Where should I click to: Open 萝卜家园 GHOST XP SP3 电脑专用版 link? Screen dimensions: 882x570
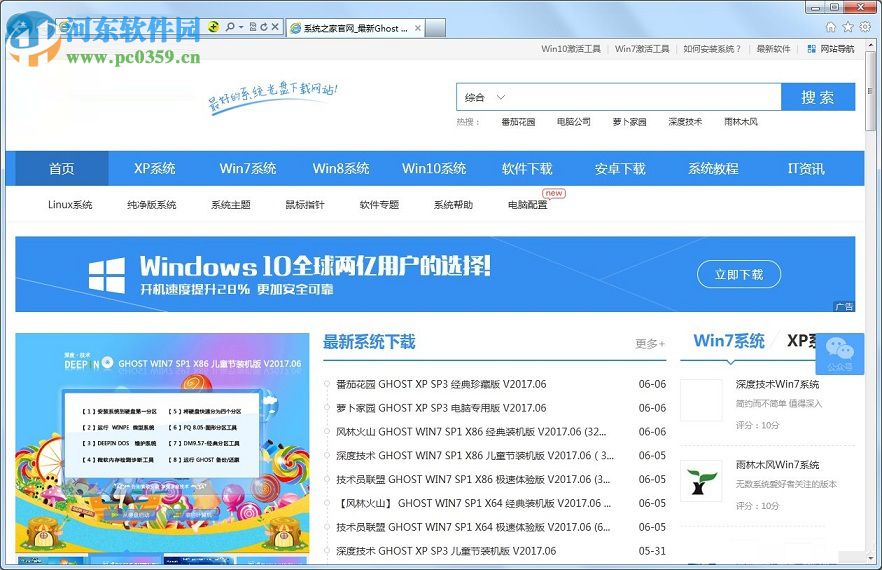pyautogui.click(x=441, y=408)
